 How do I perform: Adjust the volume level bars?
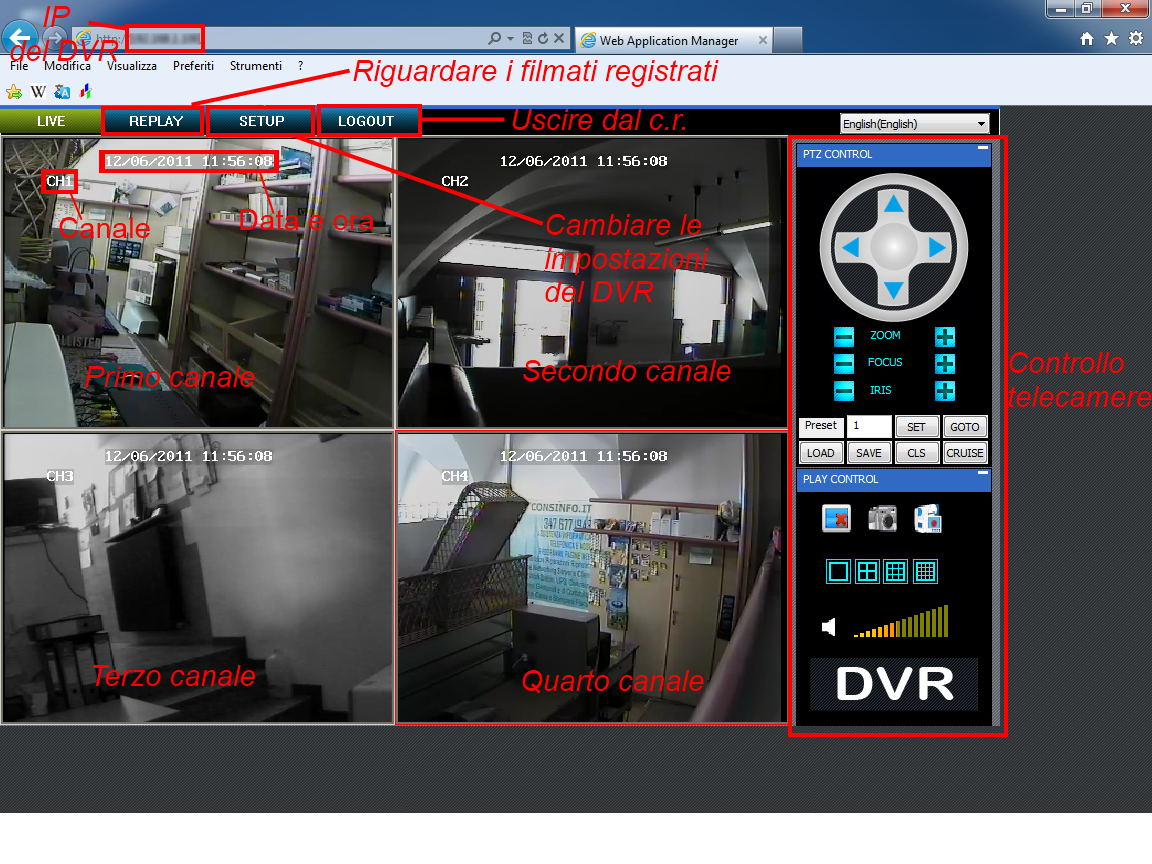(x=901, y=624)
